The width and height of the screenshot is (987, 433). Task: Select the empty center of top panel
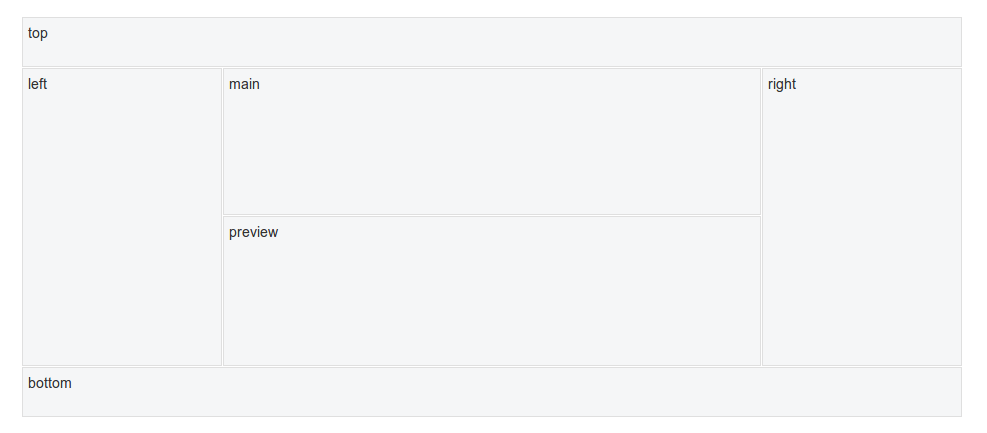pyautogui.click(x=492, y=42)
